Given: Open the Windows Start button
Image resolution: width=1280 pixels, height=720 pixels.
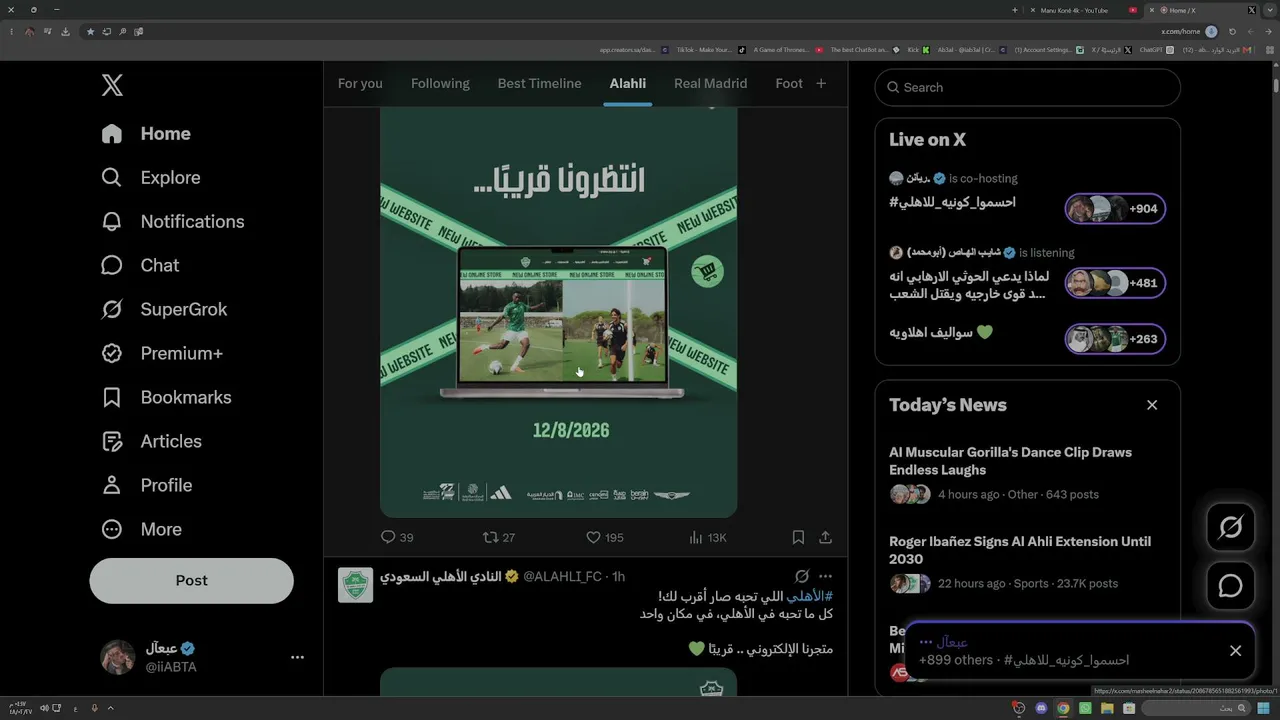Looking at the screenshot, I should 1264,709.
